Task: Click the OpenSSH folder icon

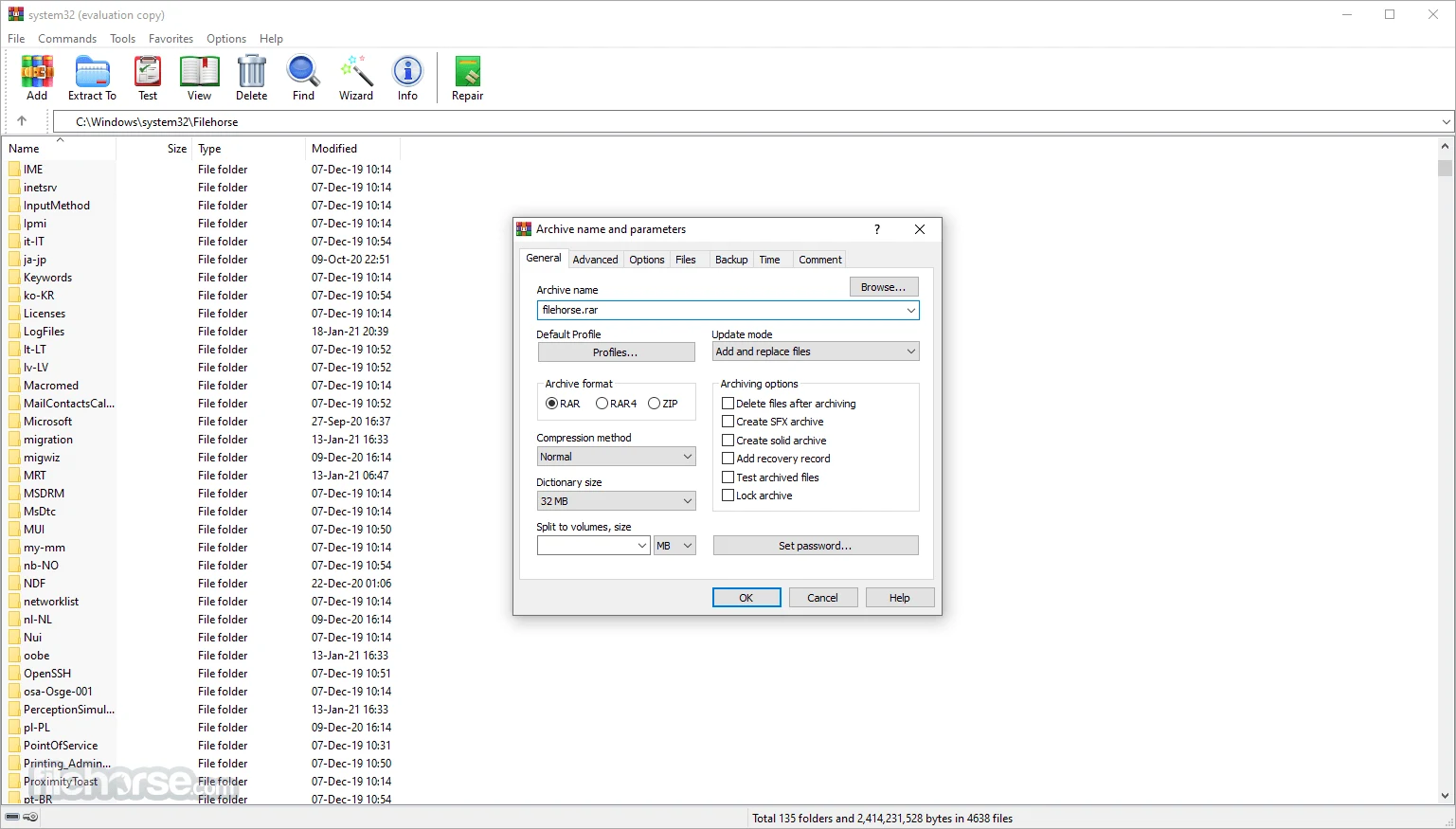Action: click(14, 674)
